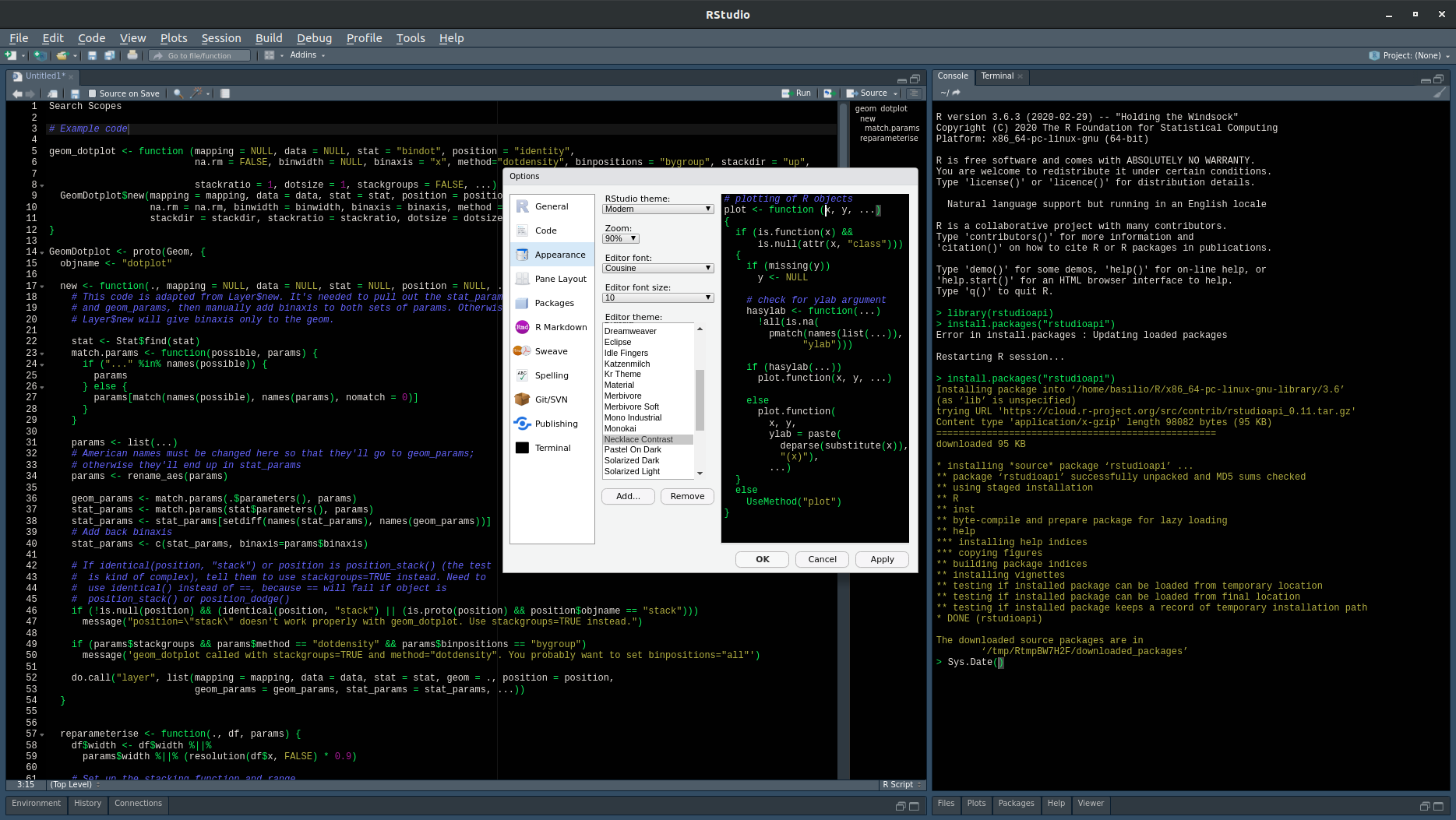Image resolution: width=1456 pixels, height=820 pixels.
Task: Click the Create a project icon
Action: (x=40, y=55)
